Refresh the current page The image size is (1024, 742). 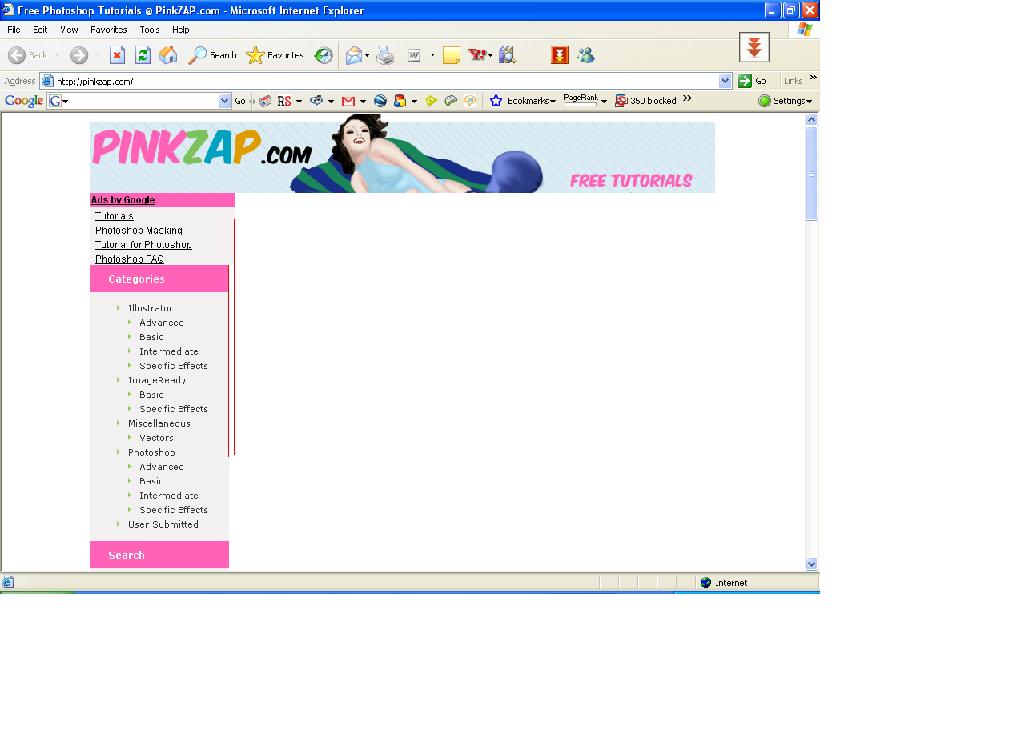tap(143, 56)
